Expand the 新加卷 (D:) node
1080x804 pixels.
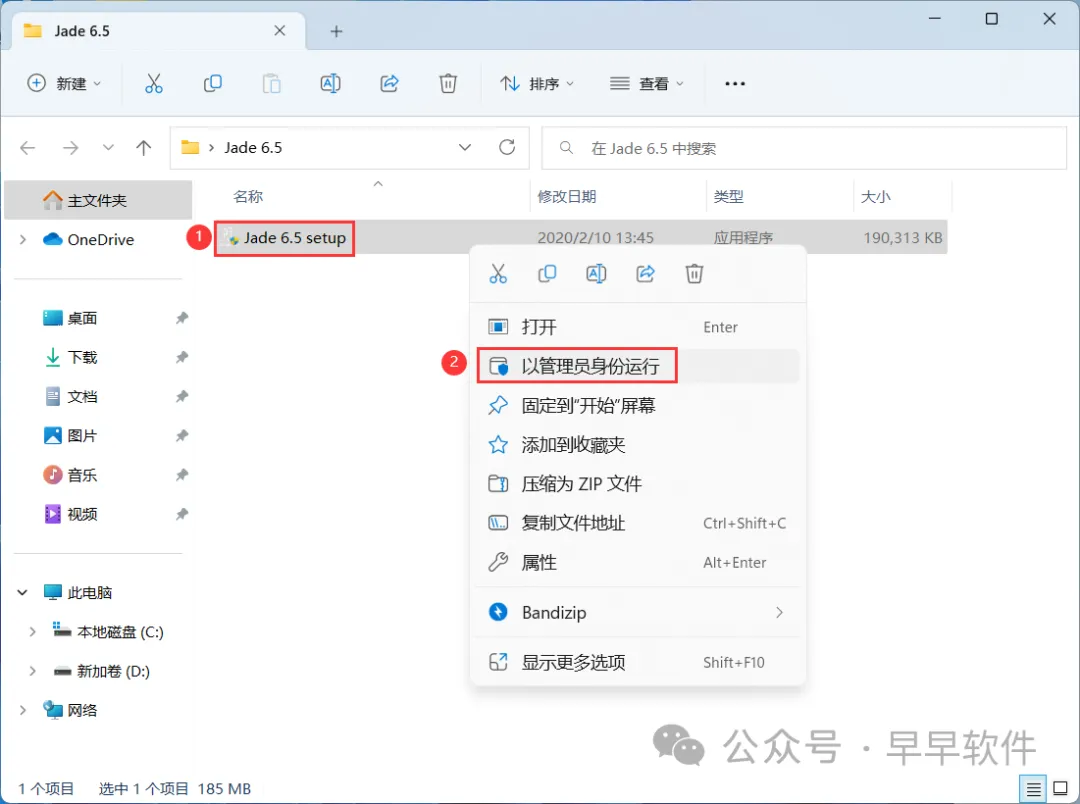tap(32, 671)
